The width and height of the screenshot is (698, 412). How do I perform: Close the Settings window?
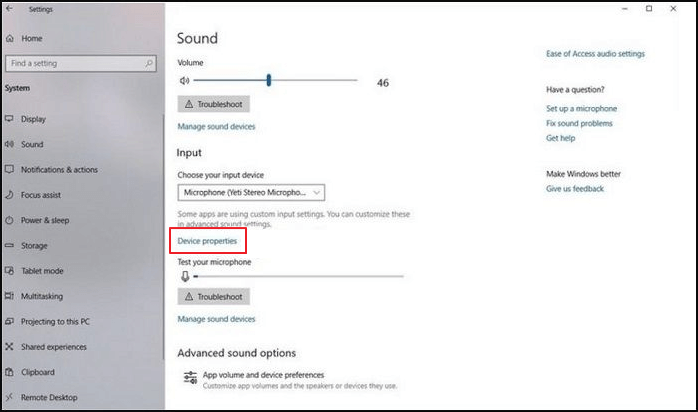(x=673, y=8)
